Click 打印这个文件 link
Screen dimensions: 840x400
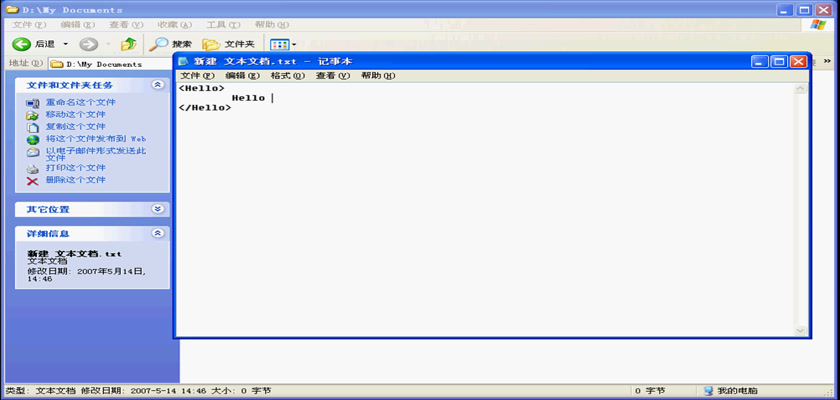coord(76,168)
